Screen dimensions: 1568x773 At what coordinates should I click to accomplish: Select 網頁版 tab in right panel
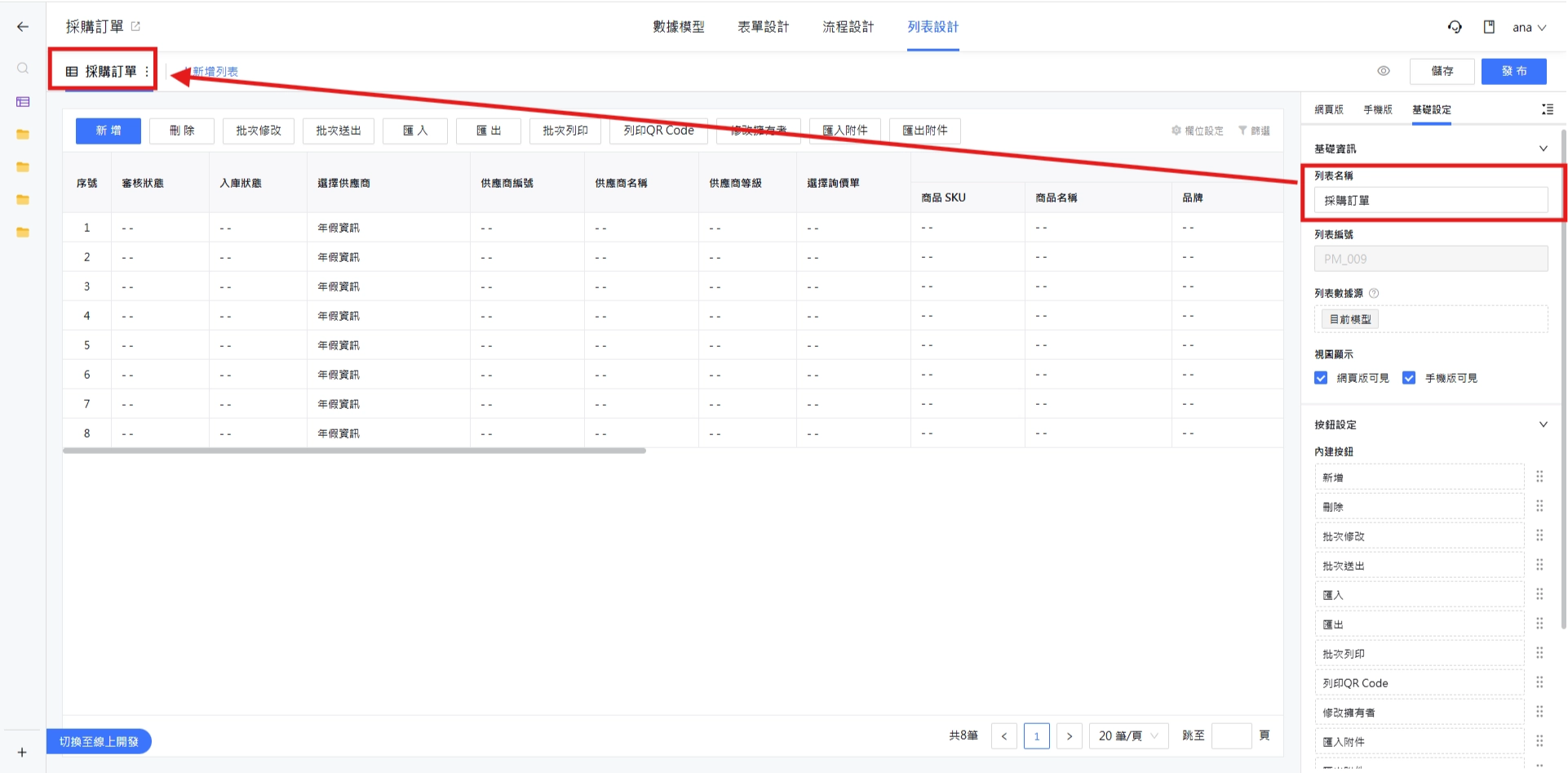click(x=1329, y=109)
